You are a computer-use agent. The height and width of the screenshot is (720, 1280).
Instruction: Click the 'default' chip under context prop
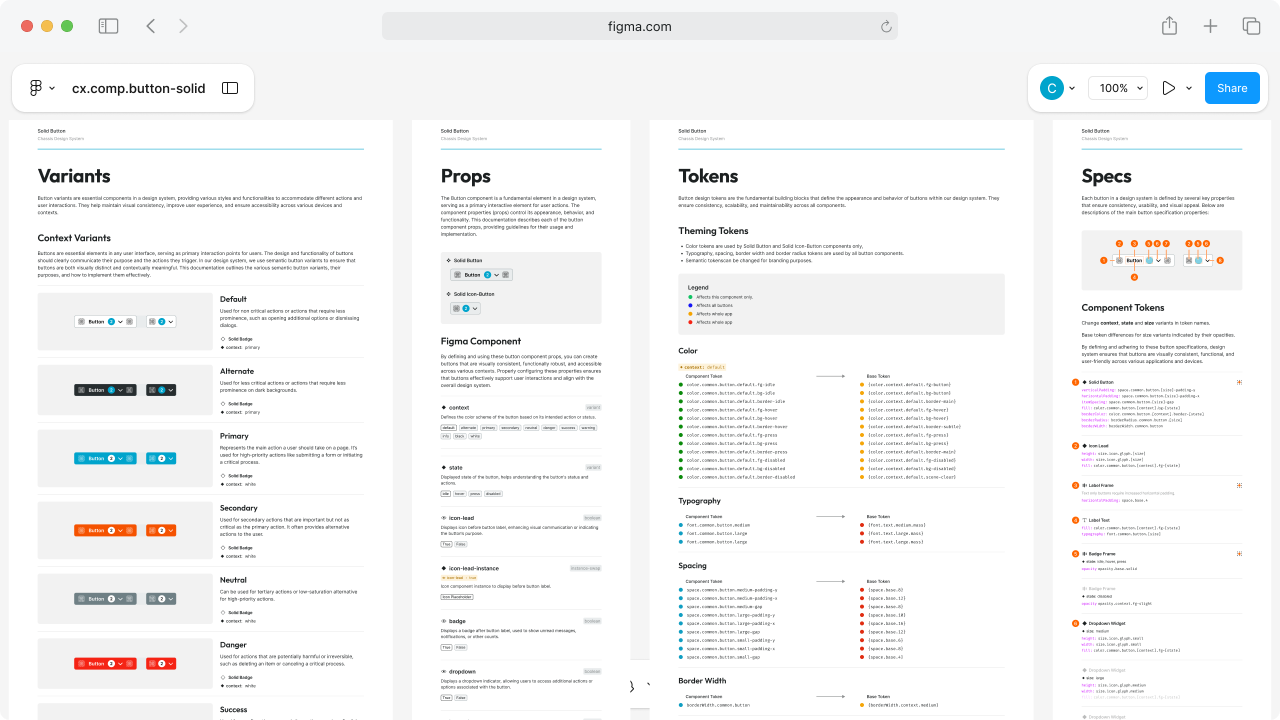point(449,427)
